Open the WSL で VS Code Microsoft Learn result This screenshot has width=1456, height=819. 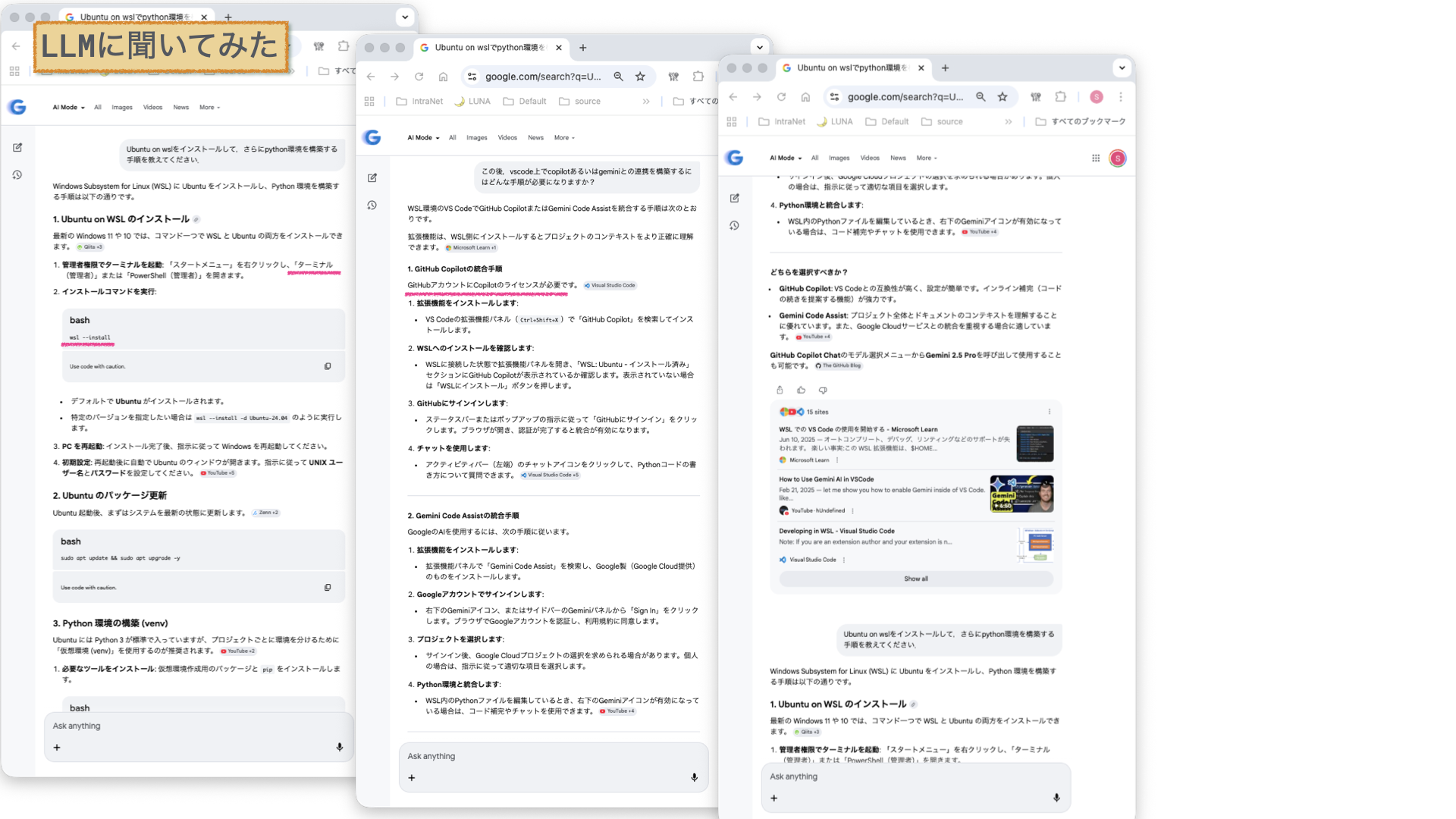click(x=858, y=429)
